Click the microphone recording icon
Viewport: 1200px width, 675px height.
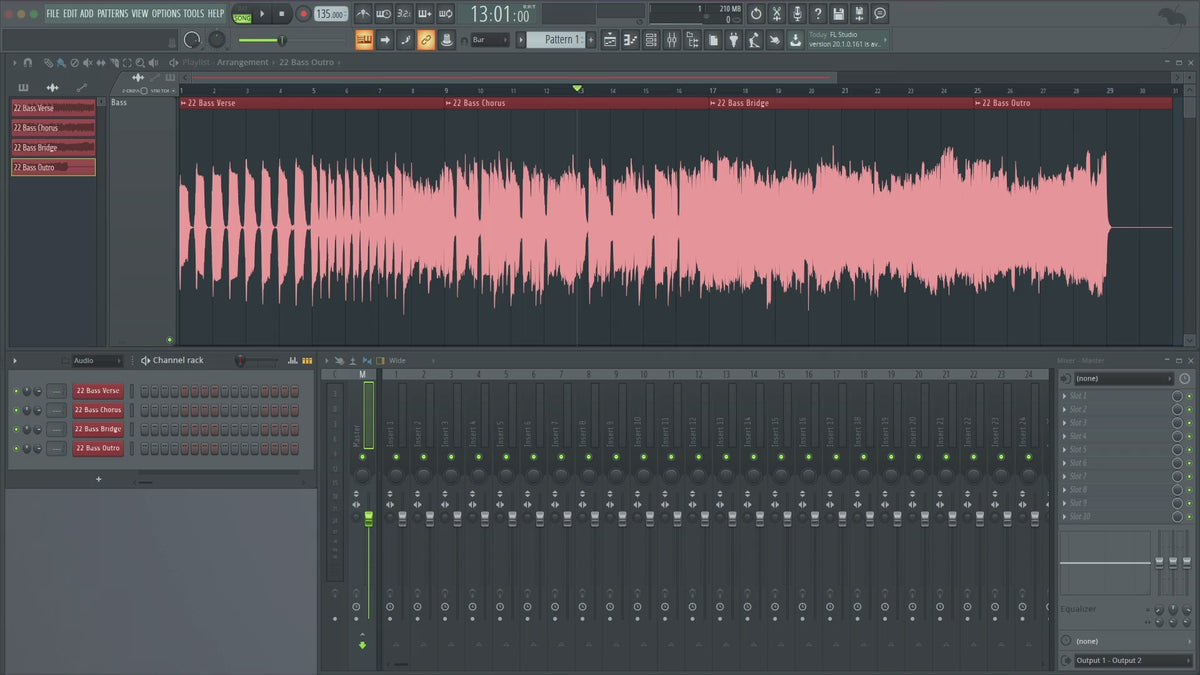(x=797, y=14)
